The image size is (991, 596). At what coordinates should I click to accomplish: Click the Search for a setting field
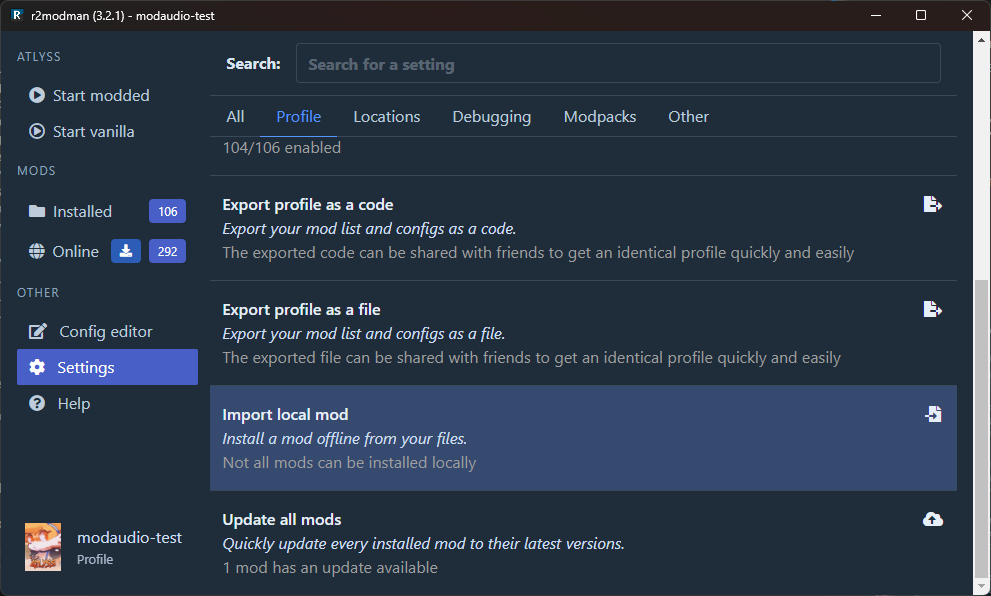[618, 64]
